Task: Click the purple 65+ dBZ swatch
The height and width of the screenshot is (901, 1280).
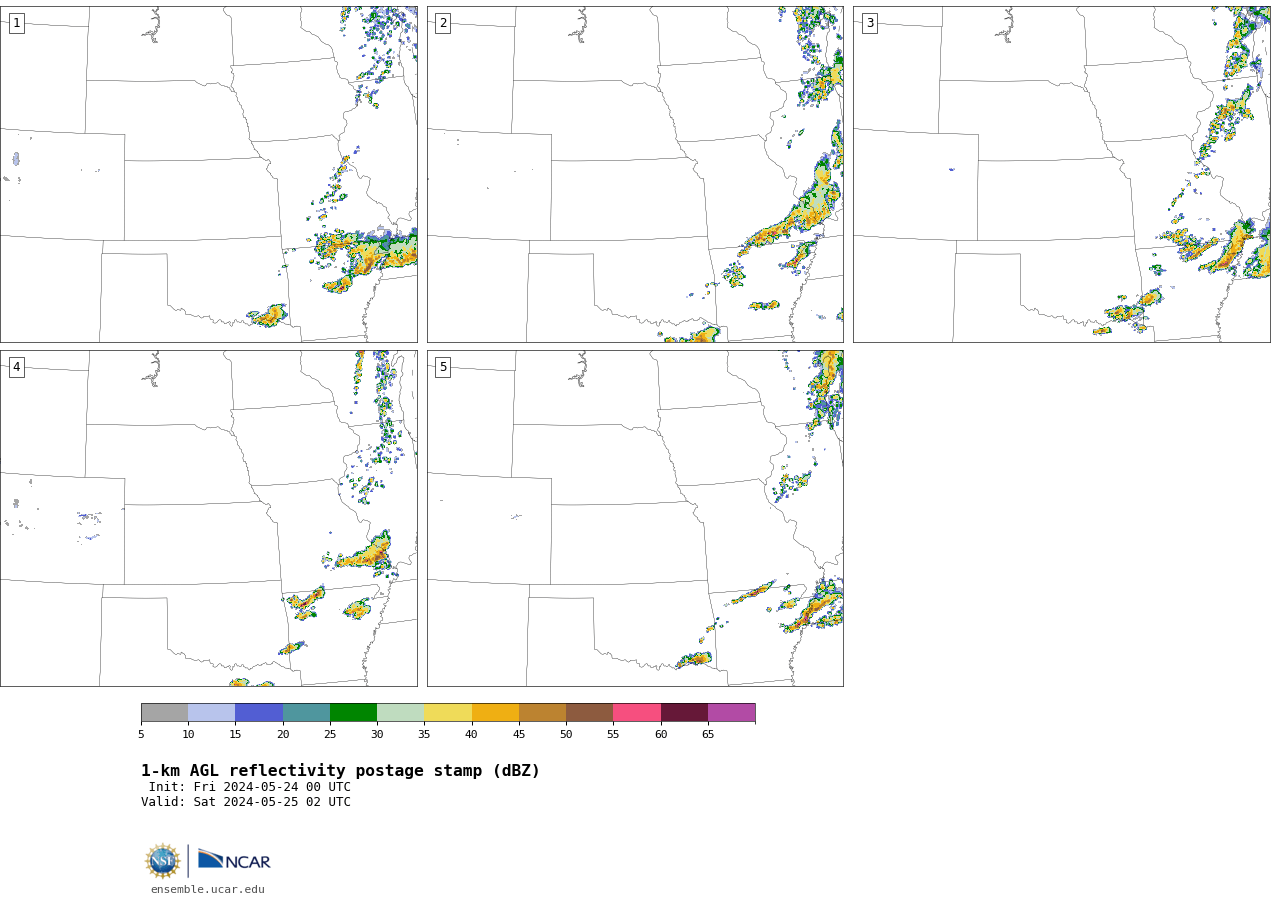Action: (x=731, y=713)
